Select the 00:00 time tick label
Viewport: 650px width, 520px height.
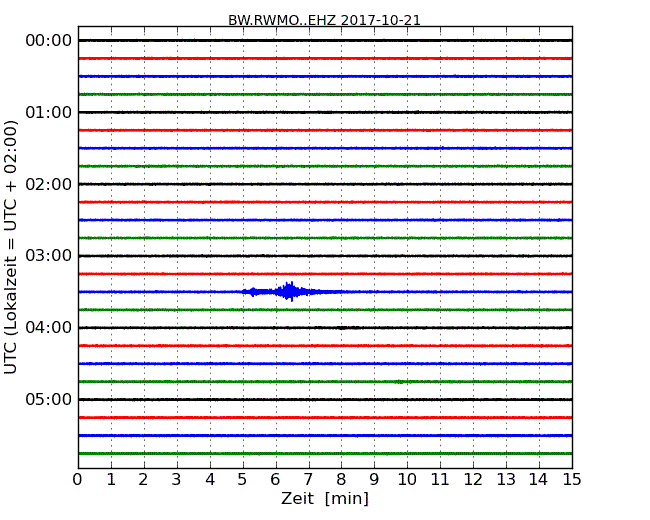coord(49,41)
